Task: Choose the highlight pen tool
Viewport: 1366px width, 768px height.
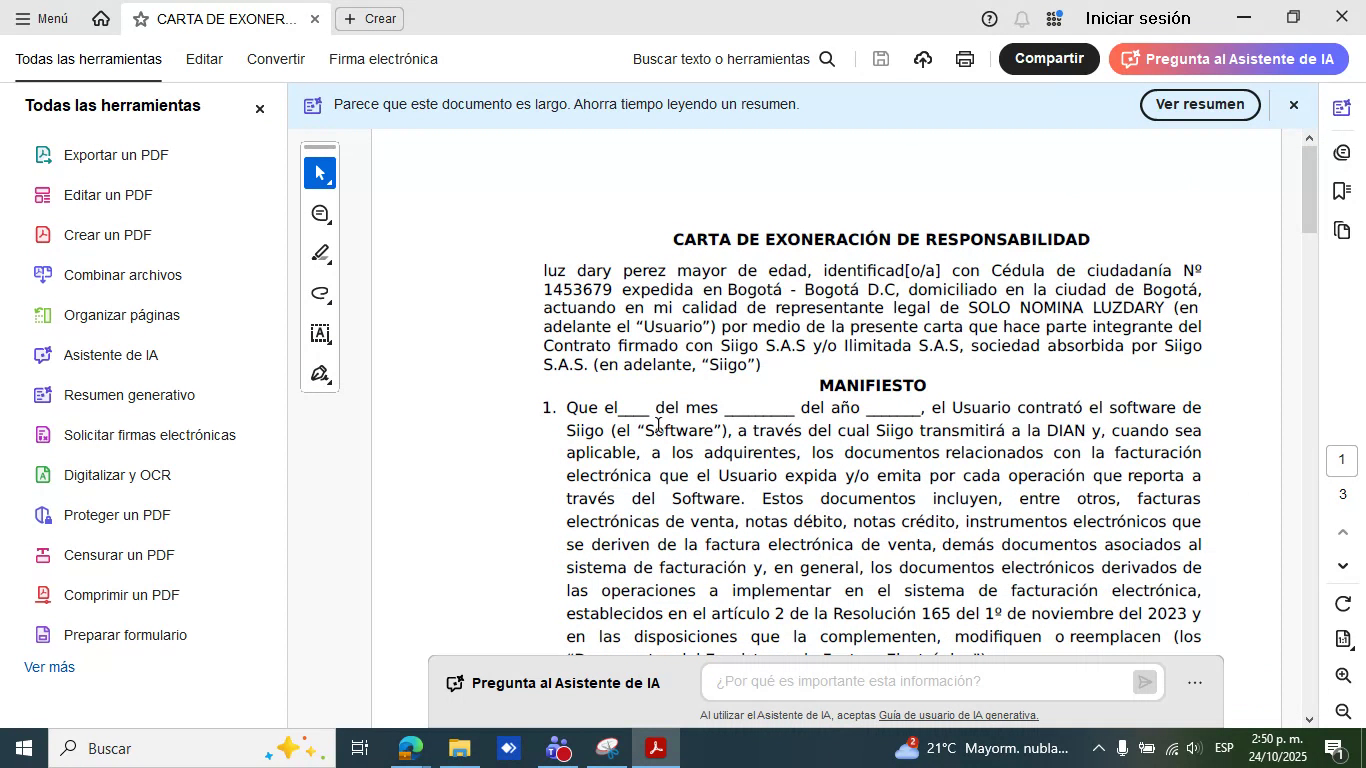Action: [320, 253]
